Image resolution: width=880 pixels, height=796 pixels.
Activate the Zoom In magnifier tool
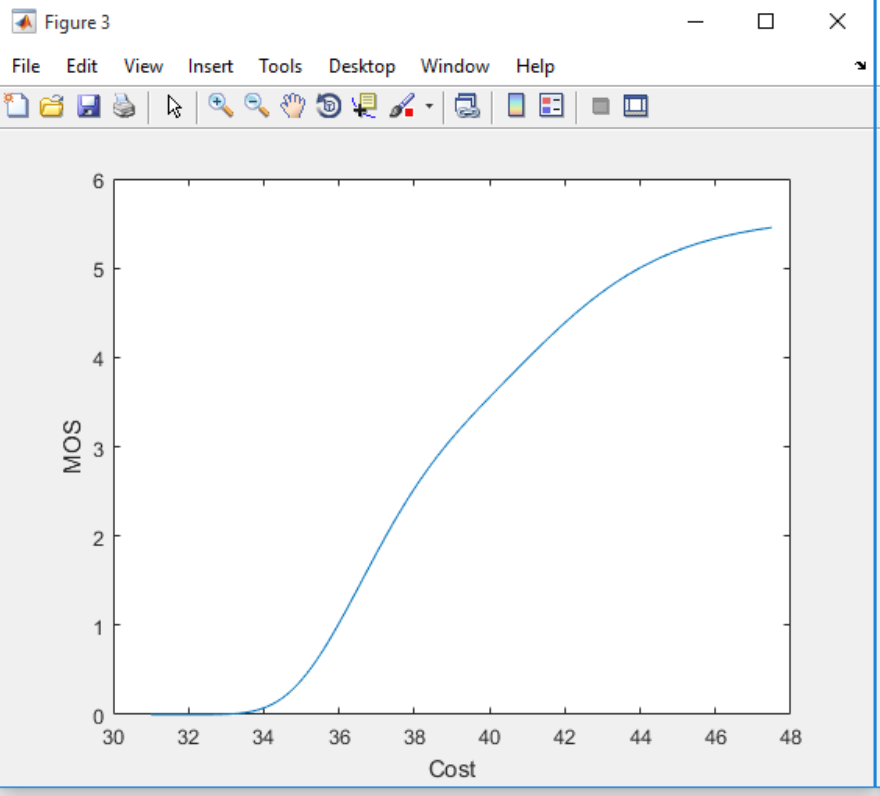tap(221, 106)
